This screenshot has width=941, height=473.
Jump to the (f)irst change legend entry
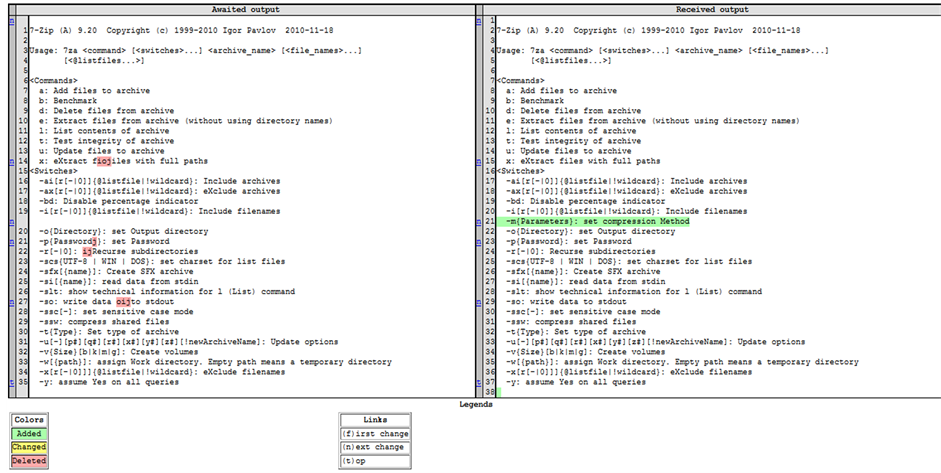tap(374, 434)
